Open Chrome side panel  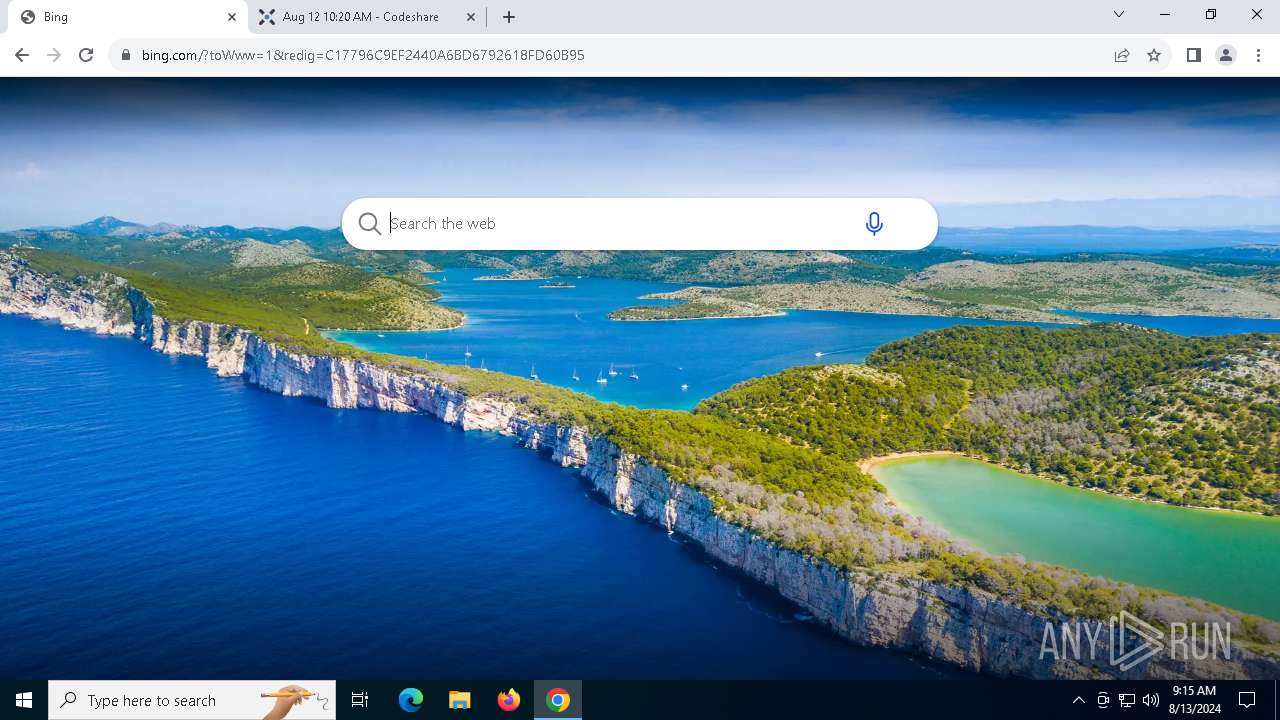point(1194,55)
